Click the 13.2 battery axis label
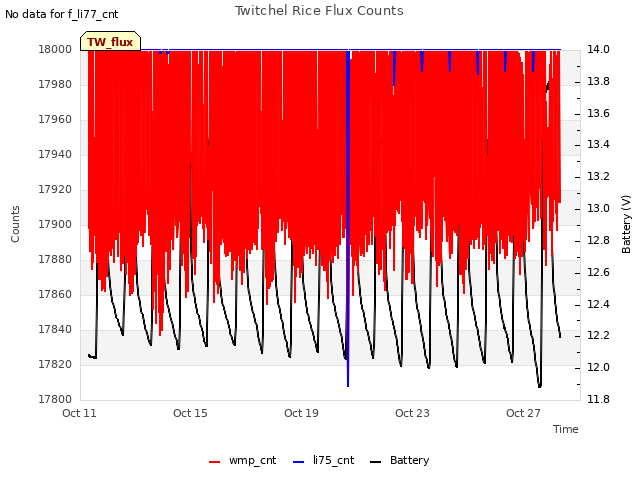Image resolution: width=640 pixels, height=480 pixels. click(x=598, y=176)
